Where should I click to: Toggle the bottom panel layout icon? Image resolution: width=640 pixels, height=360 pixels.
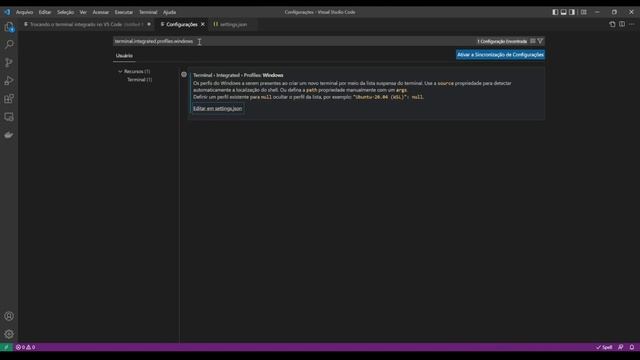click(x=564, y=12)
